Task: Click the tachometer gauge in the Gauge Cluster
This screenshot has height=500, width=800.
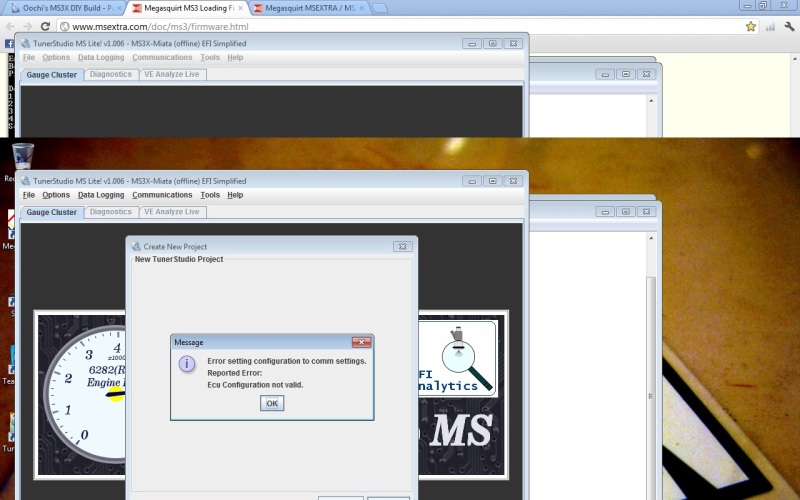Action: tap(85, 395)
